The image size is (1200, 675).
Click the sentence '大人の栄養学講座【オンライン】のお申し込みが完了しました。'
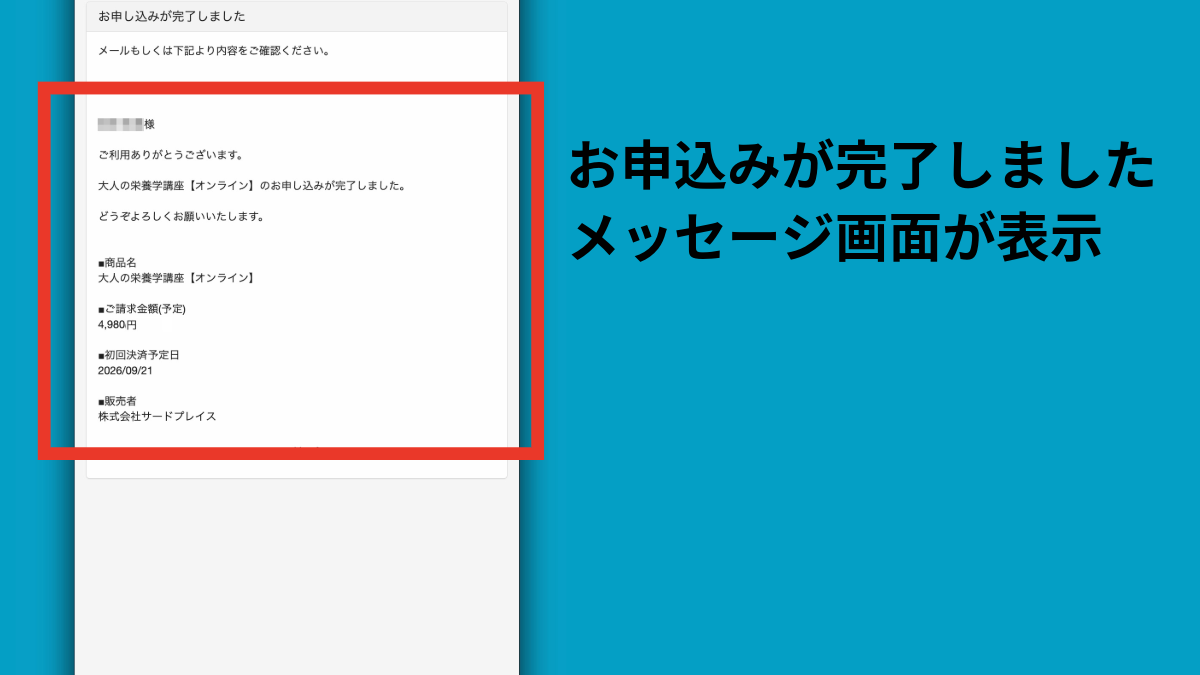click(251, 186)
